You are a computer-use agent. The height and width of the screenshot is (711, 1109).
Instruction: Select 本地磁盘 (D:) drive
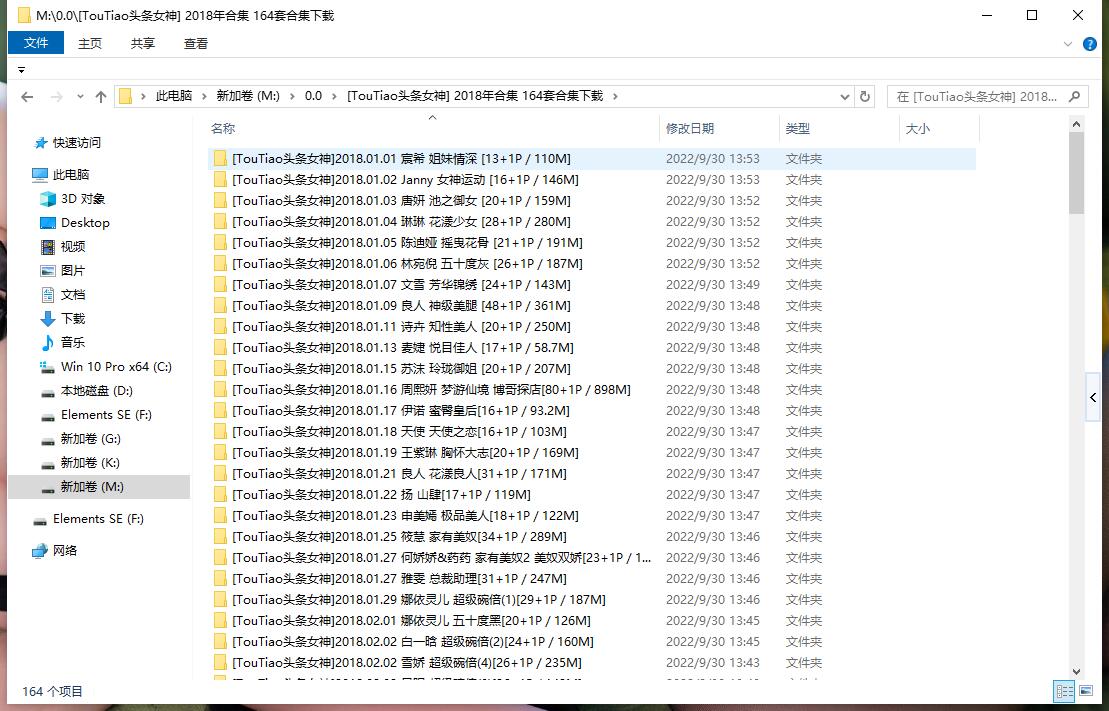[x=96, y=391]
